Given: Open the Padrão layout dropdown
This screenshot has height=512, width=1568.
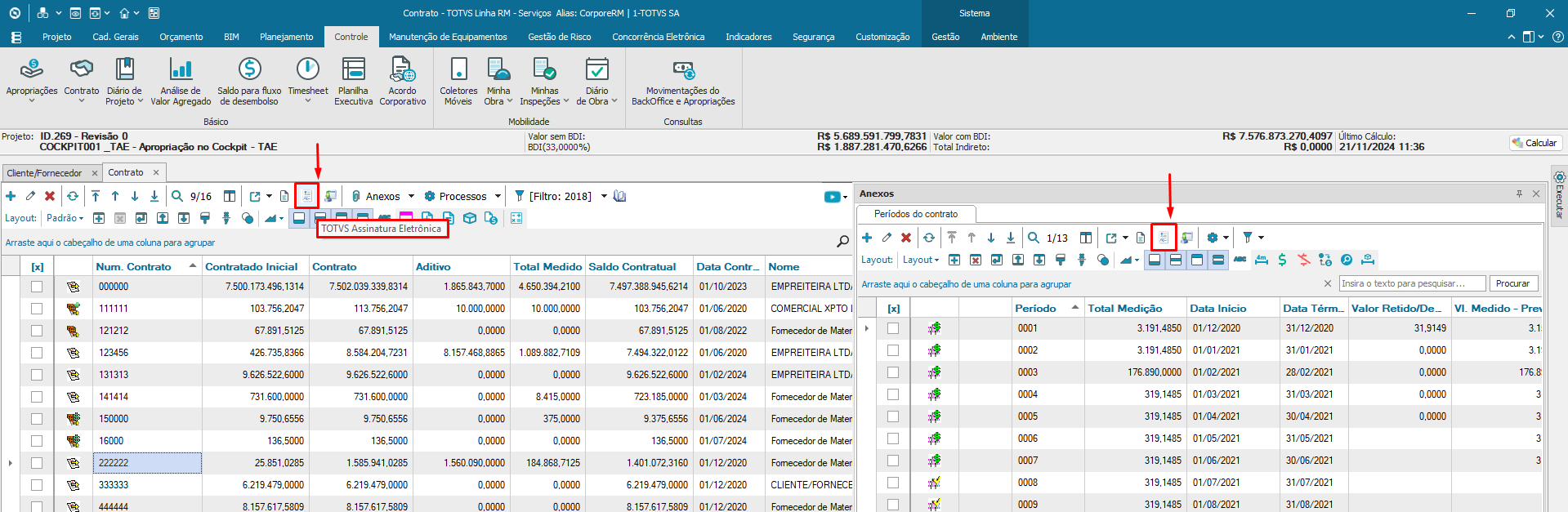Looking at the screenshot, I should tap(65, 218).
